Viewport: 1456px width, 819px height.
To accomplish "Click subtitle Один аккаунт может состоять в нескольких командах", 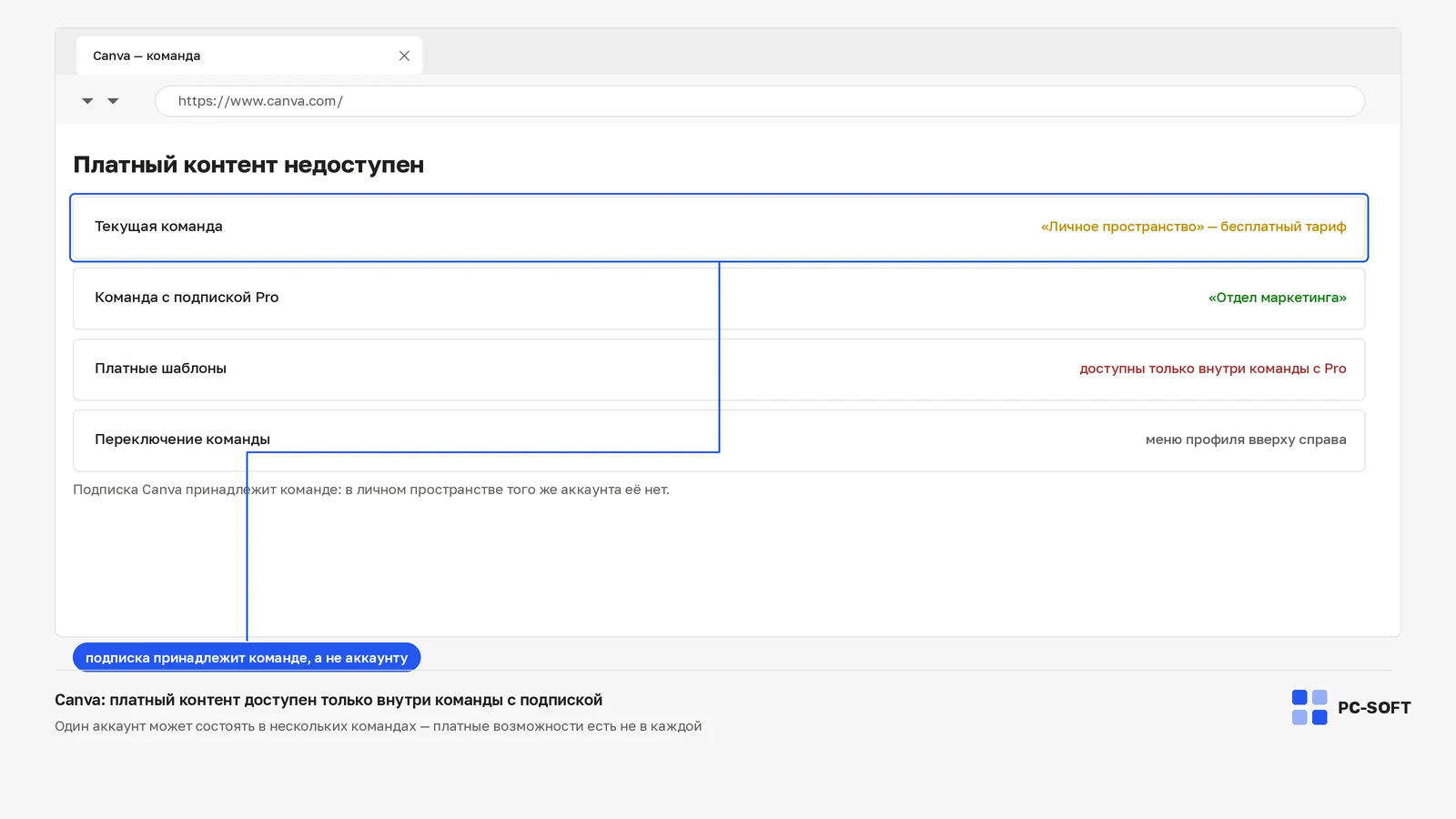I will (378, 726).
